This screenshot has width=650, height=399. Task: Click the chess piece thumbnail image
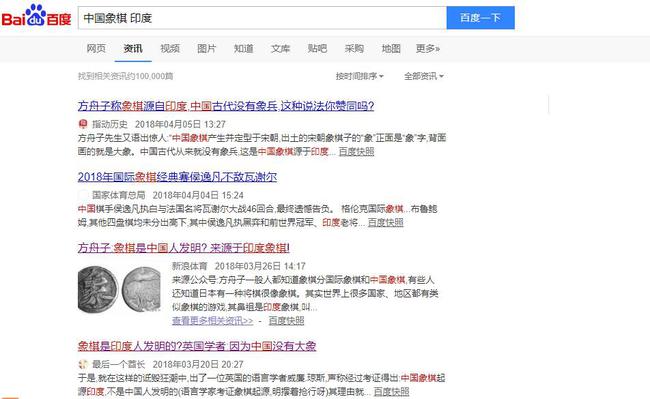[119, 289]
